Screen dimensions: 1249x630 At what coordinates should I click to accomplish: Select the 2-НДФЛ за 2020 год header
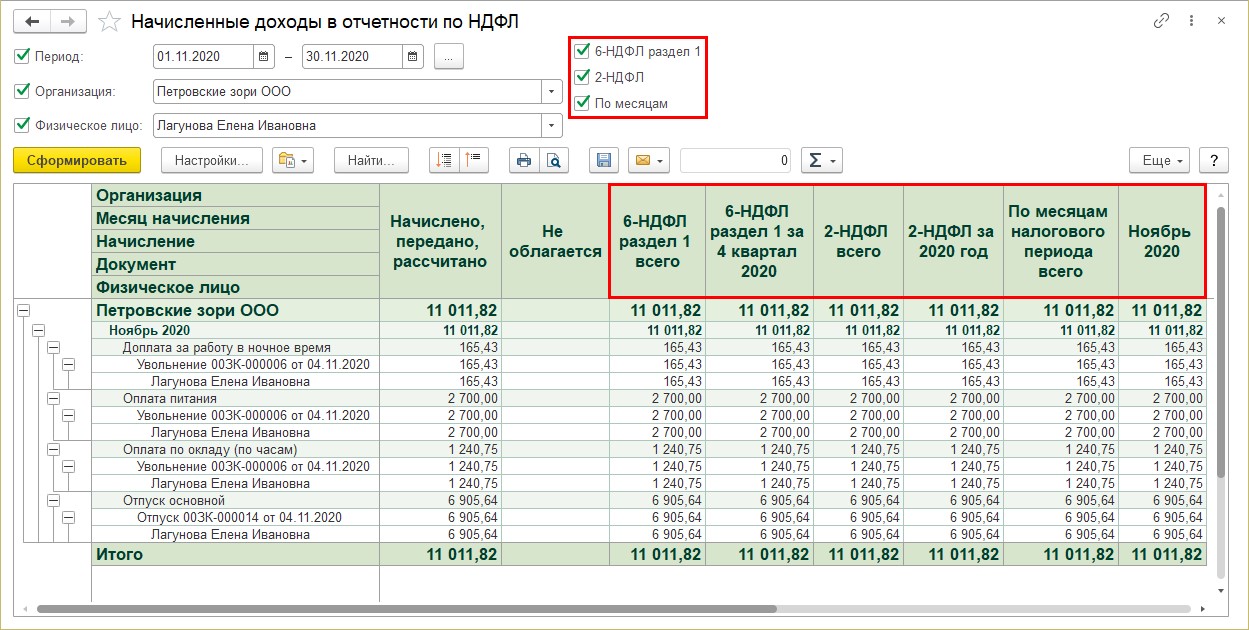coord(953,241)
